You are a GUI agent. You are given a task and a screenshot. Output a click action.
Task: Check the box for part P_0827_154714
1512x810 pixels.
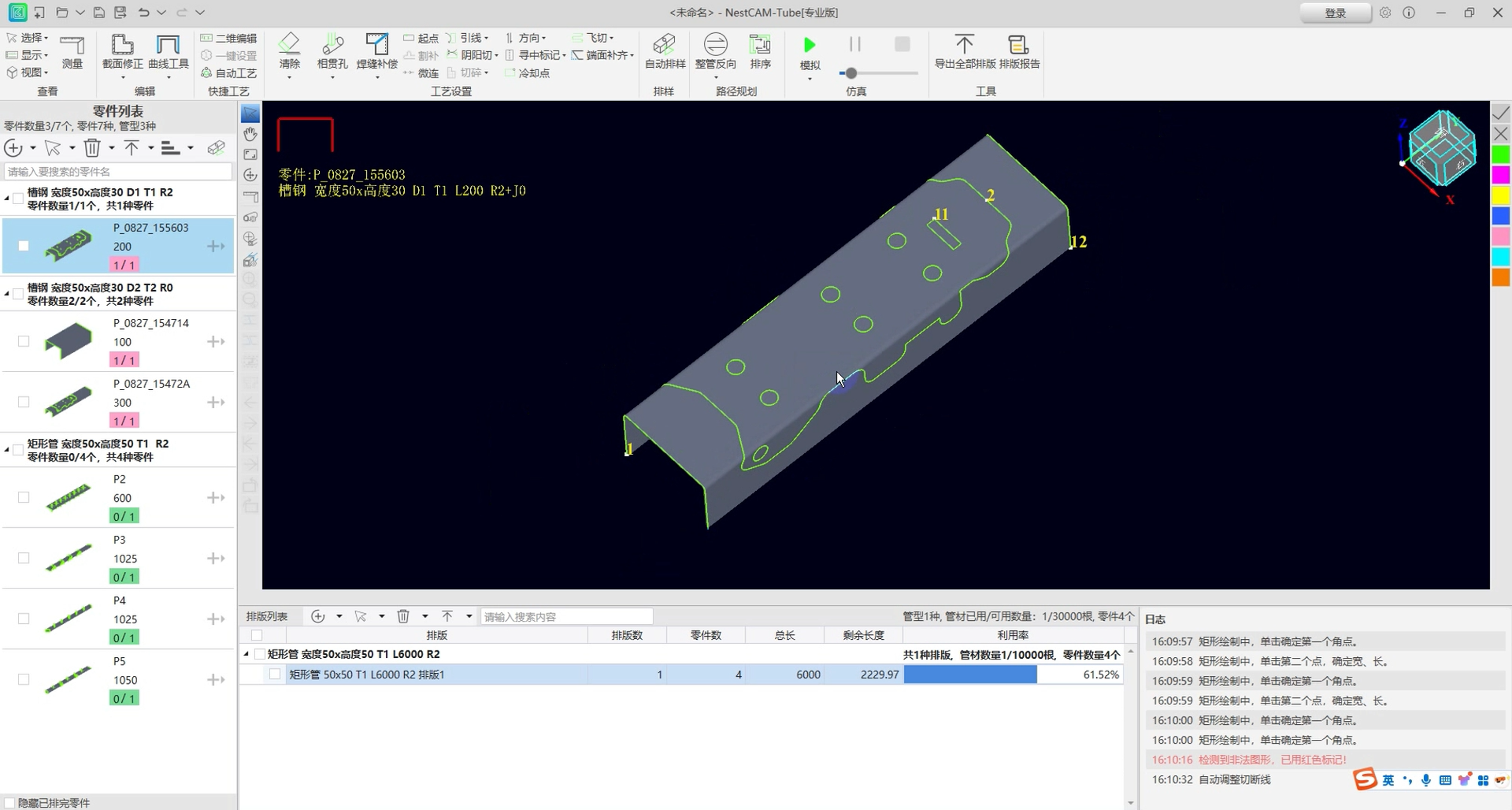tap(24, 341)
